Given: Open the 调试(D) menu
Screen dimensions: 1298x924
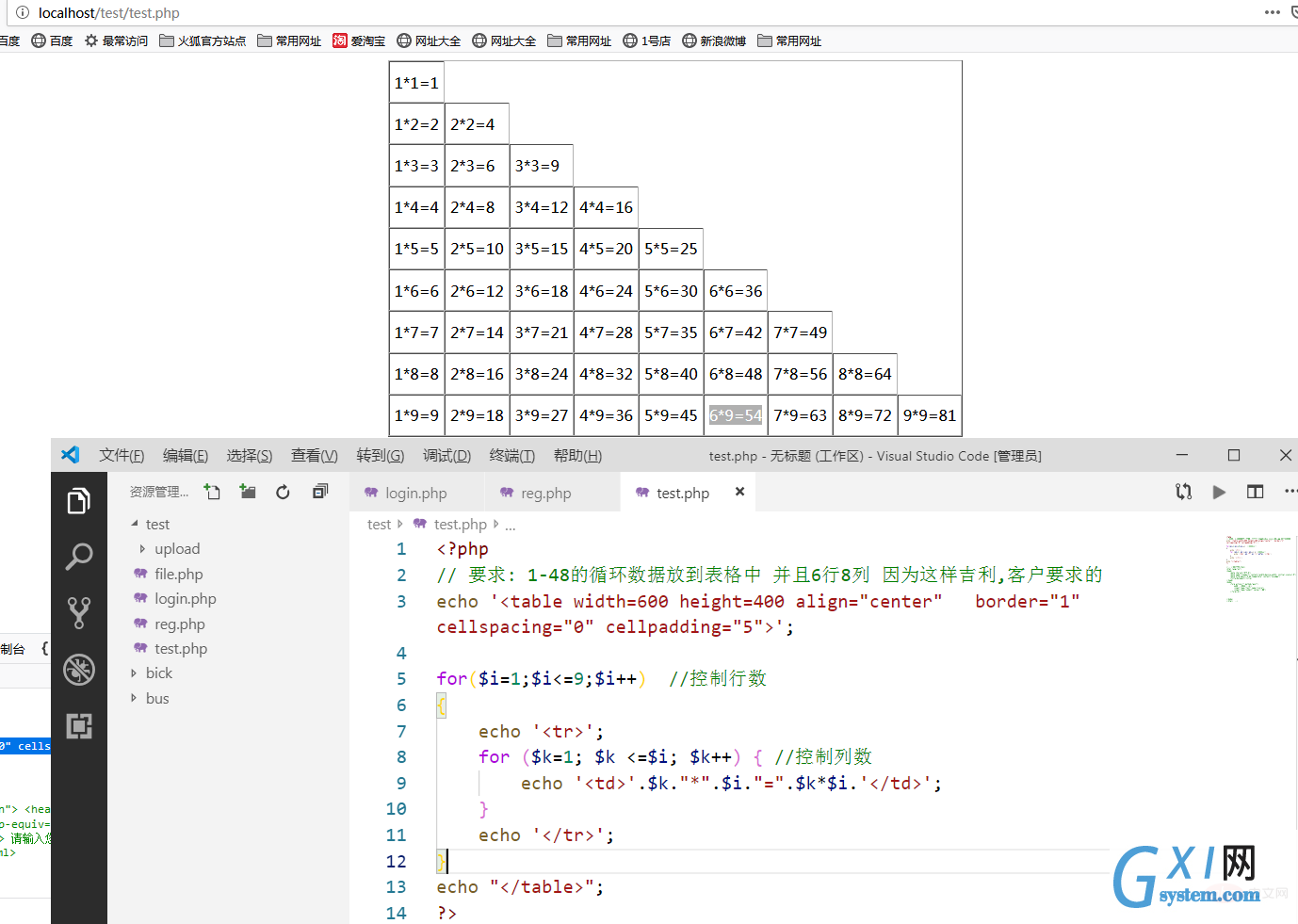Looking at the screenshot, I should point(446,455).
